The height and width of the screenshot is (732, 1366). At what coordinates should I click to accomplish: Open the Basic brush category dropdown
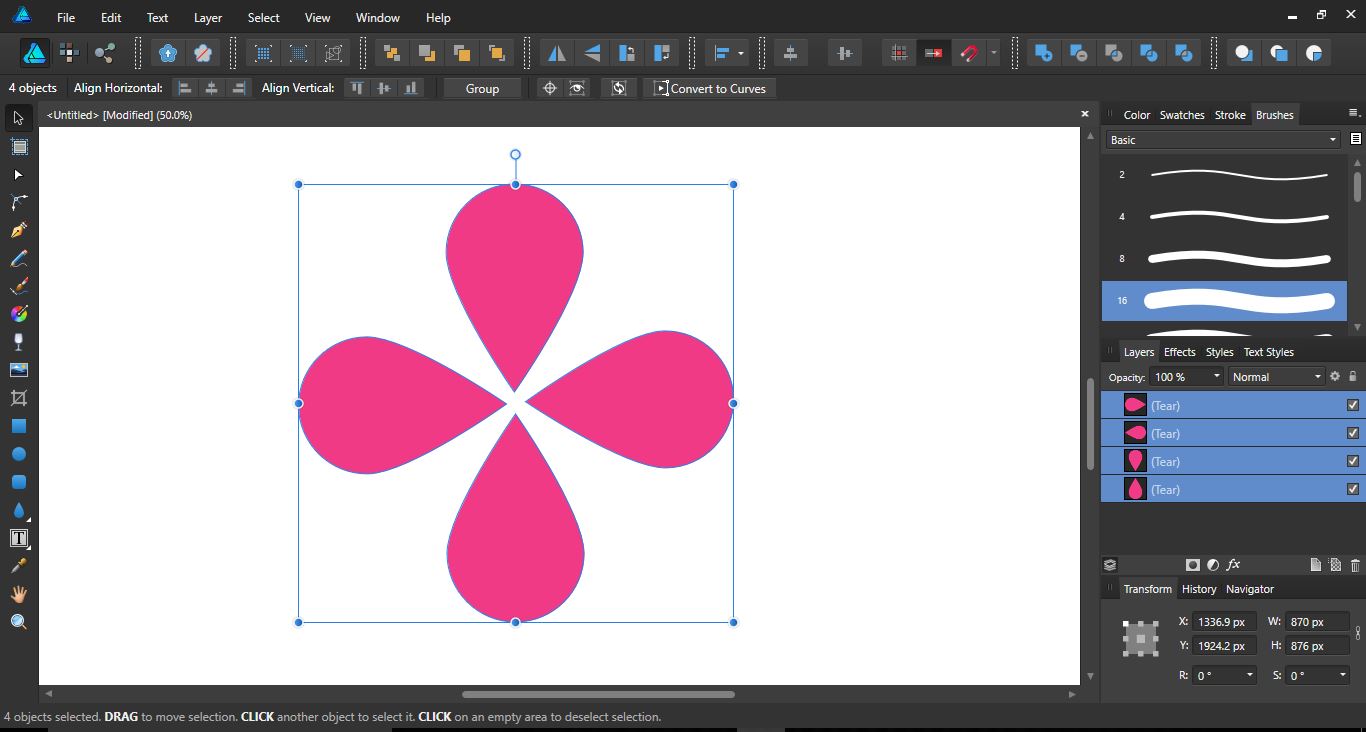1222,140
